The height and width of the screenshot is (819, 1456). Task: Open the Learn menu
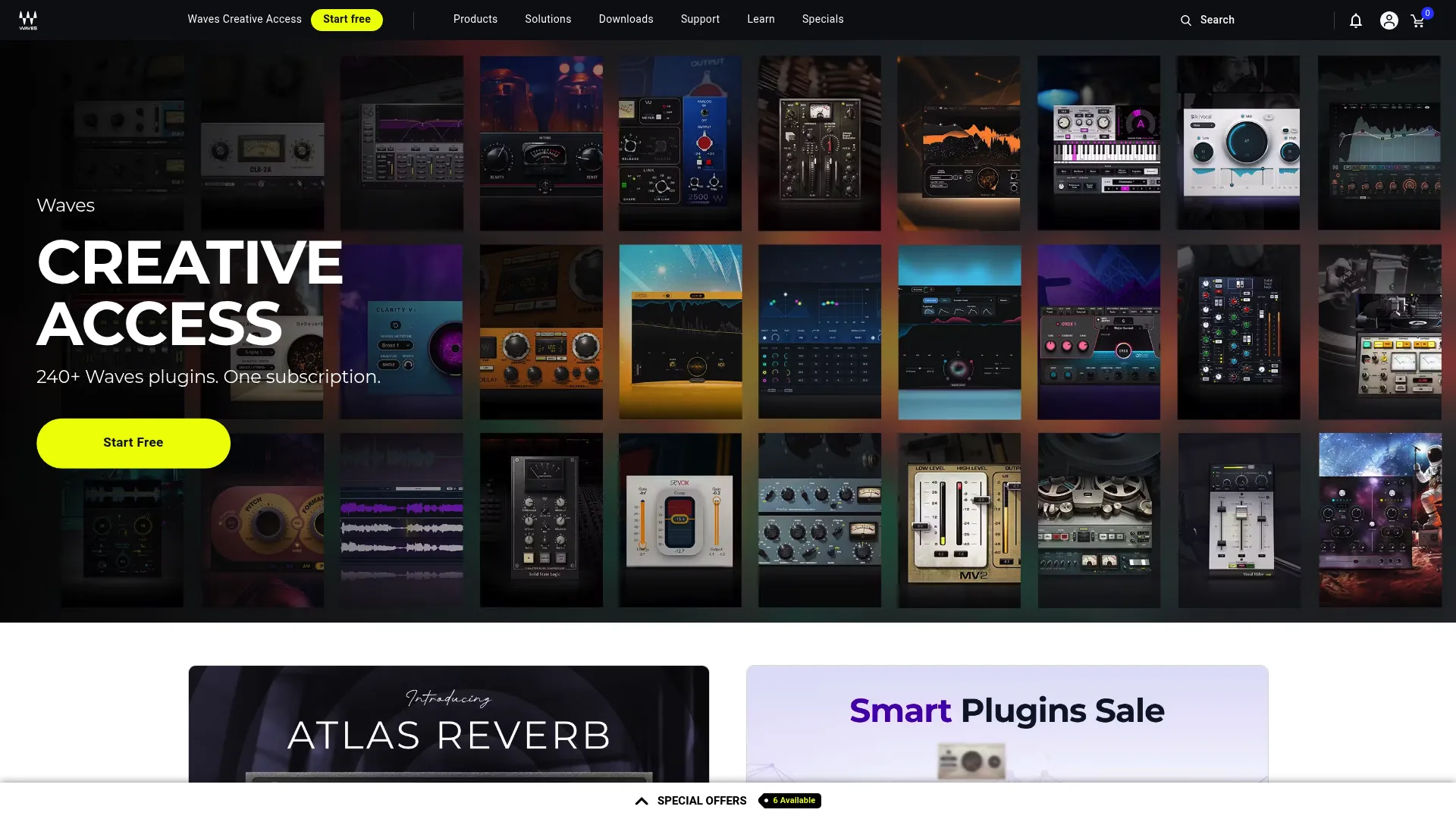tap(761, 19)
